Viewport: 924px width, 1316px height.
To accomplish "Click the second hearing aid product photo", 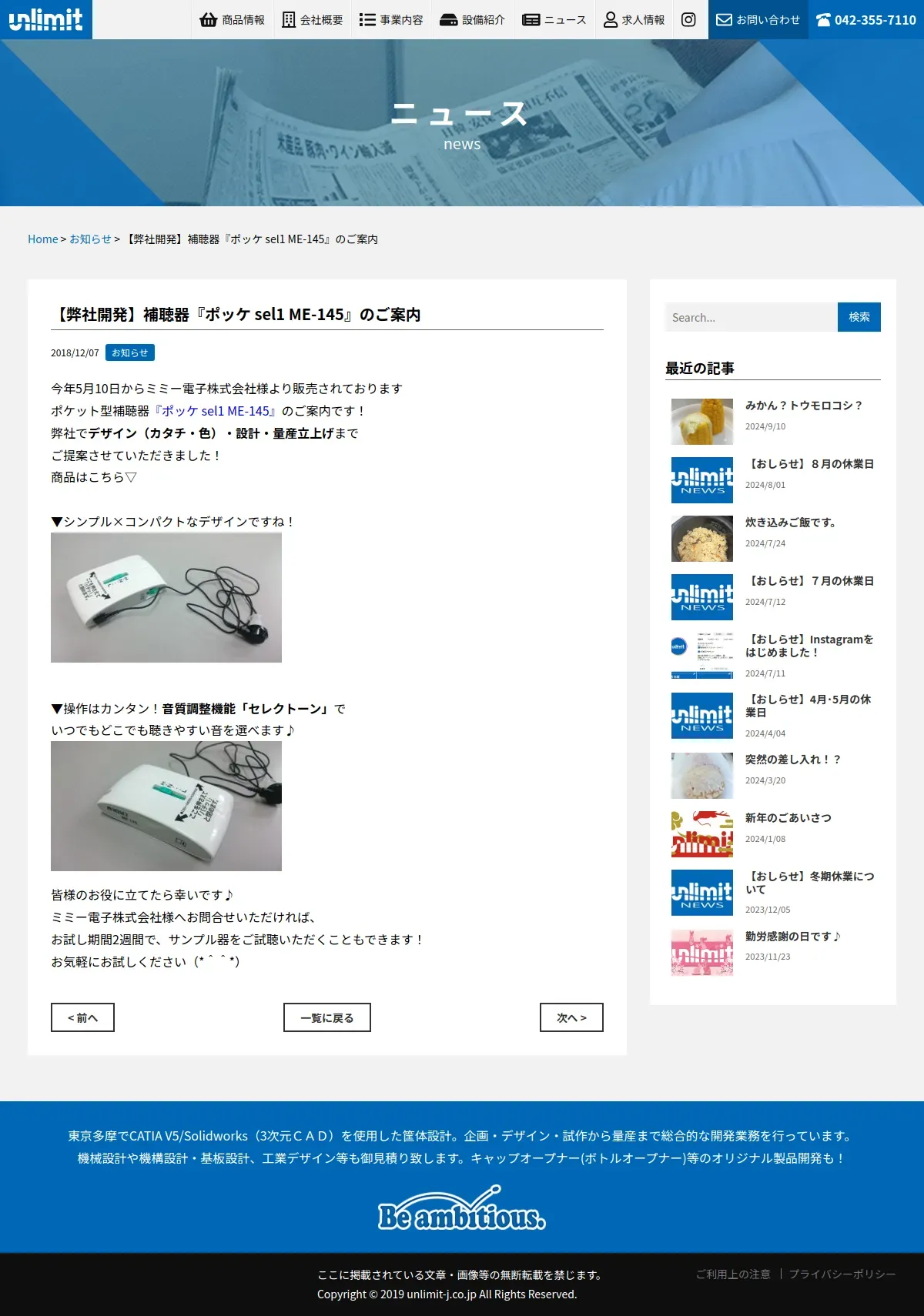I will click(166, 806).
